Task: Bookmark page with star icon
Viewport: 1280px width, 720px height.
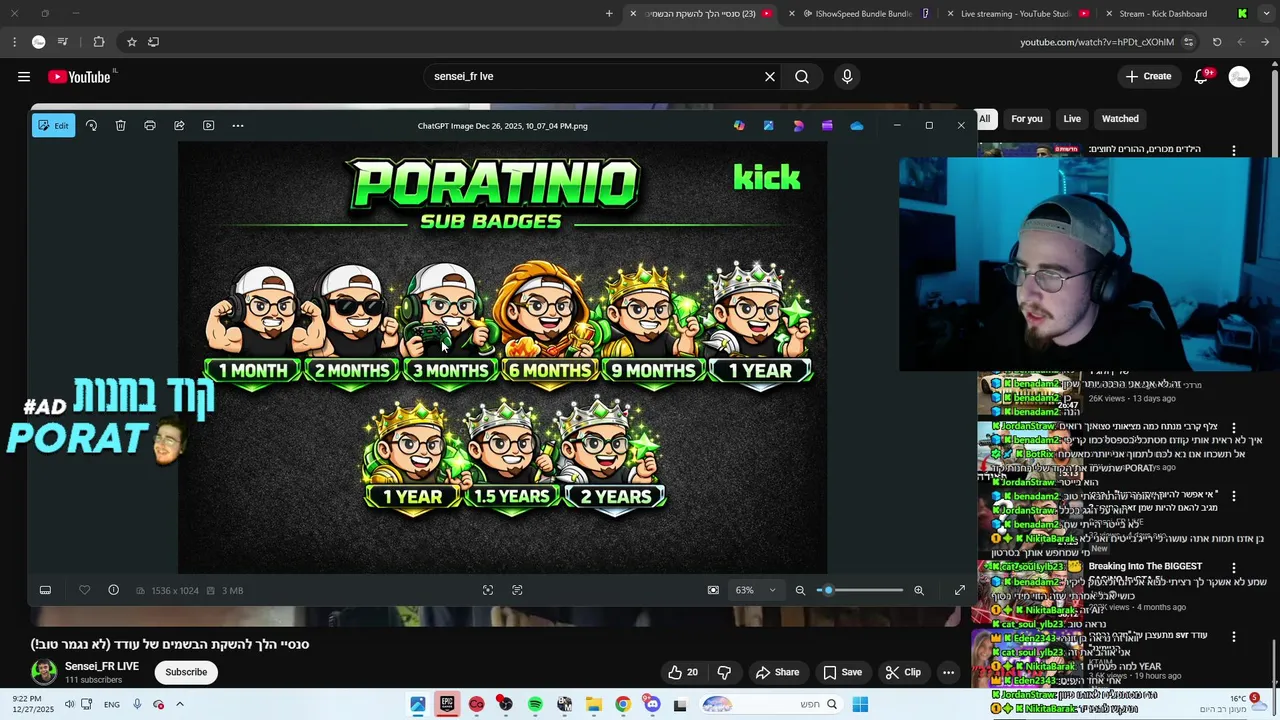Action: point(131,42)
